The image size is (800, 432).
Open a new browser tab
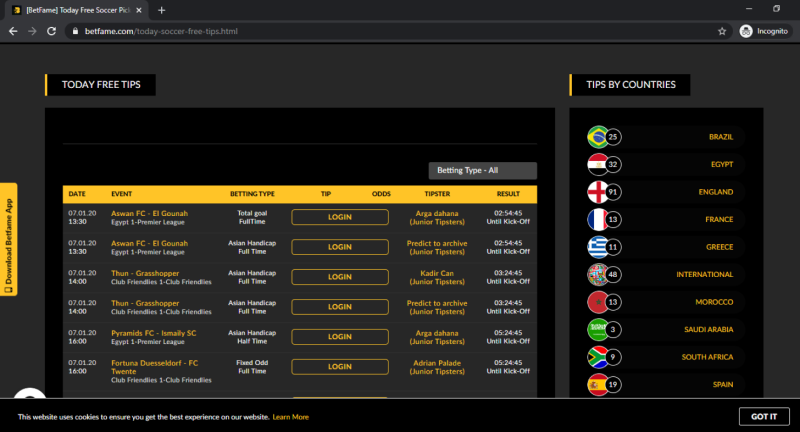[162, 10]
